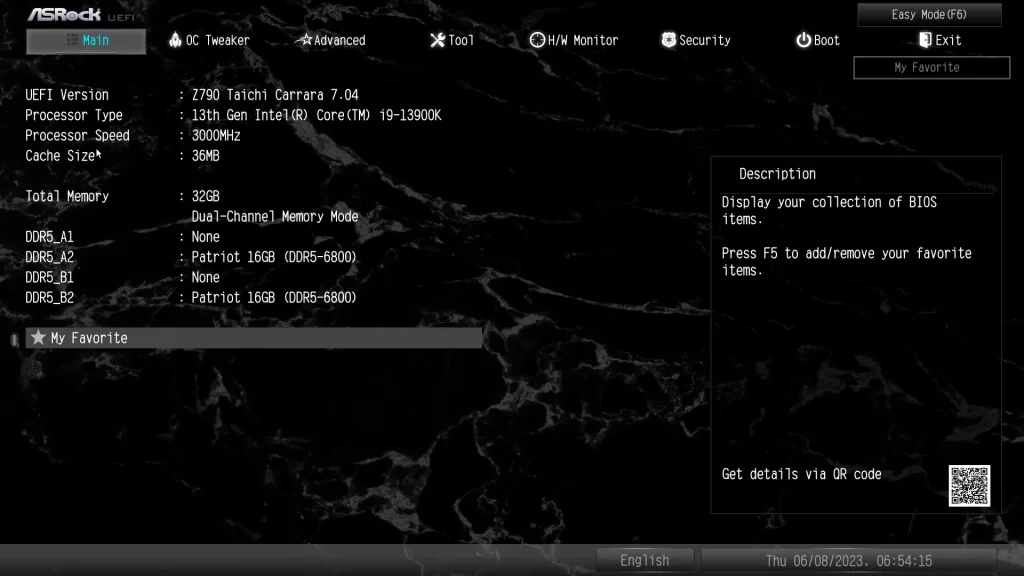Click the DDR5_A1 slot label
The image size is (1024, 576).
coord(49,237)
